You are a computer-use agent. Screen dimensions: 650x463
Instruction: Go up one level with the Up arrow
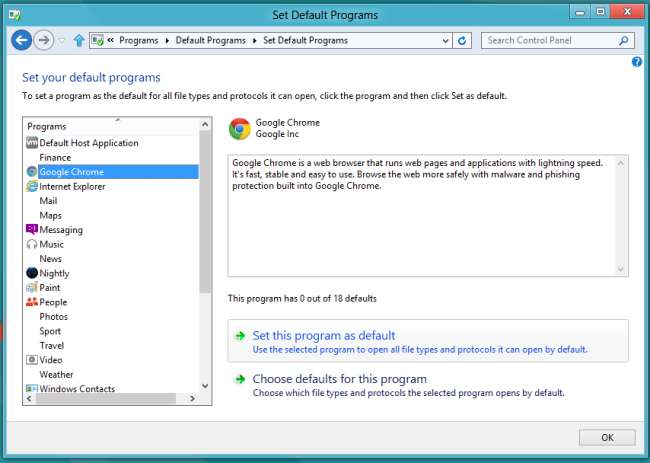pyautogui.click(x=79, y=40)
